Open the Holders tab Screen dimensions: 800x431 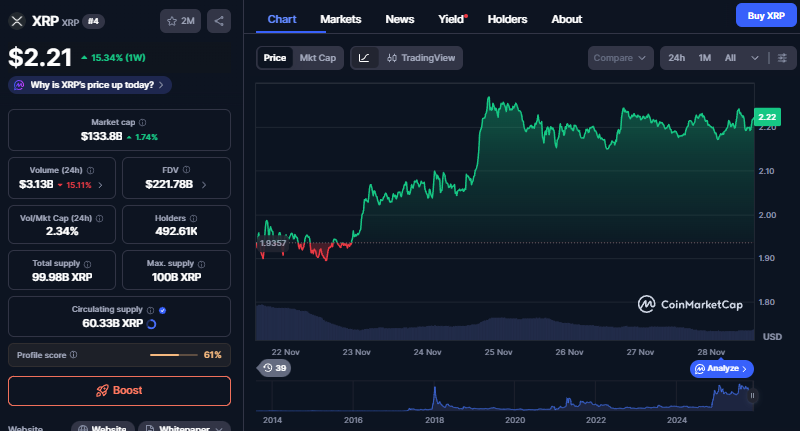507,19
